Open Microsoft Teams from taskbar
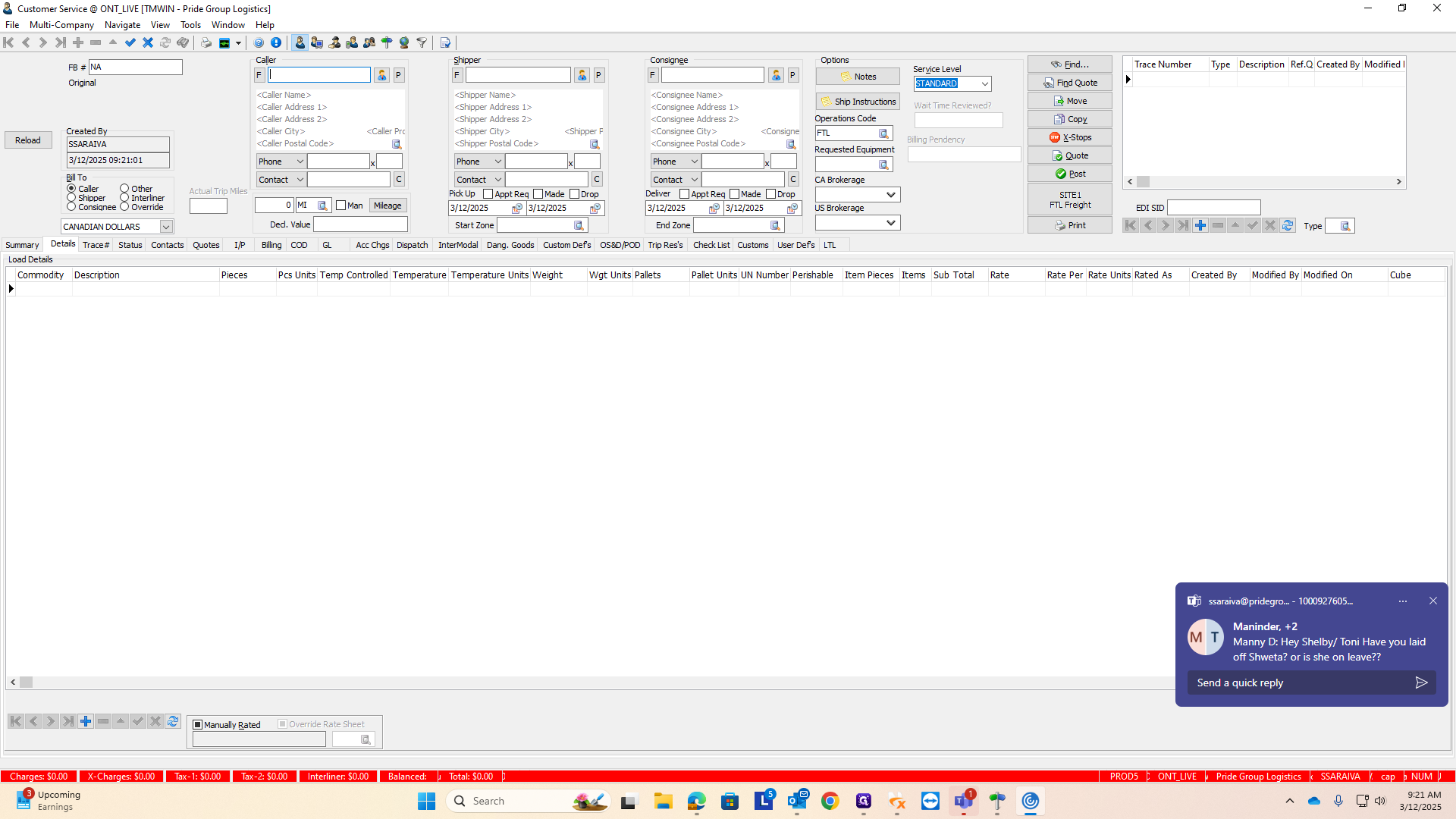 (x=963, y=801)
